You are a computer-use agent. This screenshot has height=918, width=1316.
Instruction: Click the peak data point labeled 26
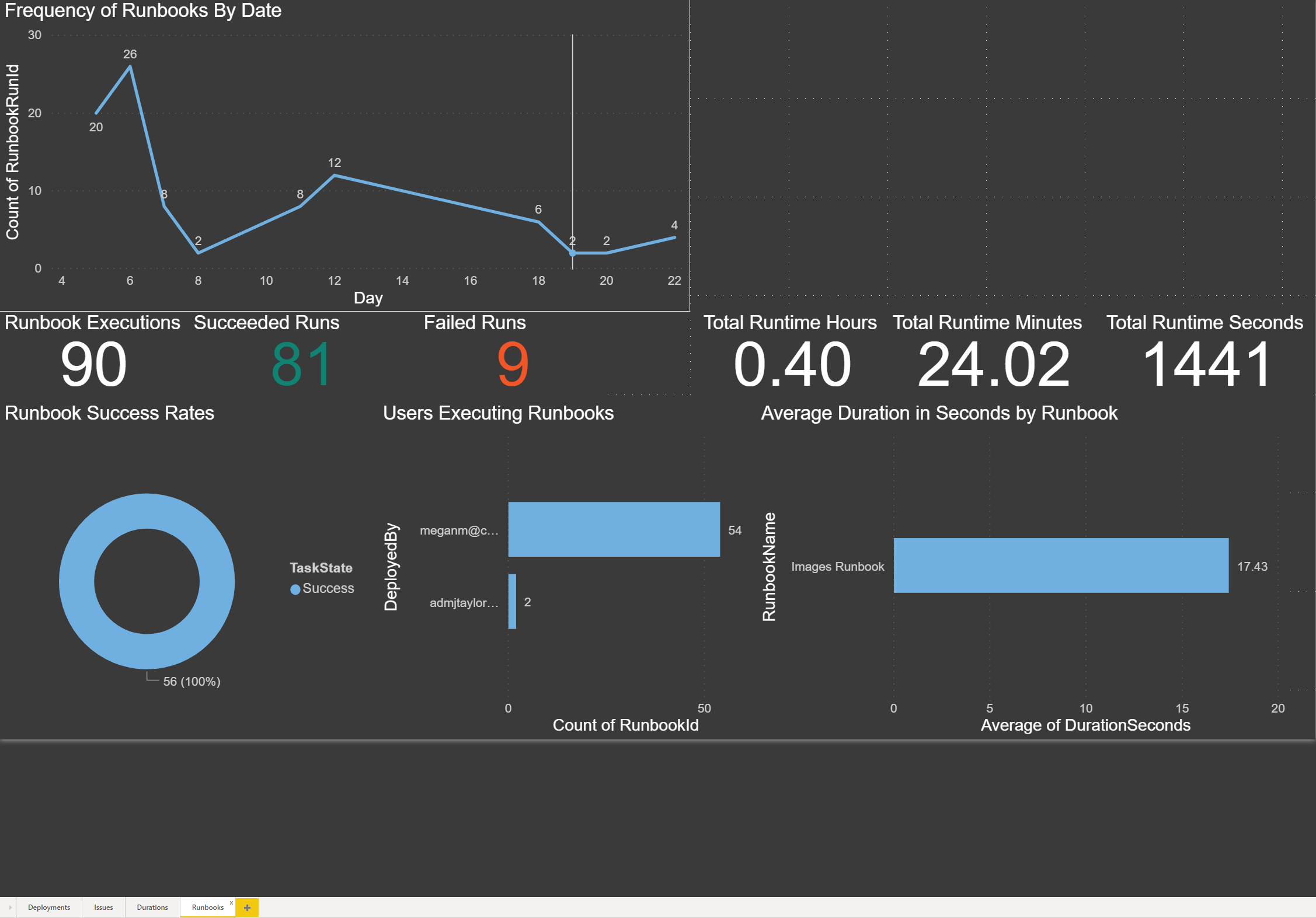click(130, 66)
